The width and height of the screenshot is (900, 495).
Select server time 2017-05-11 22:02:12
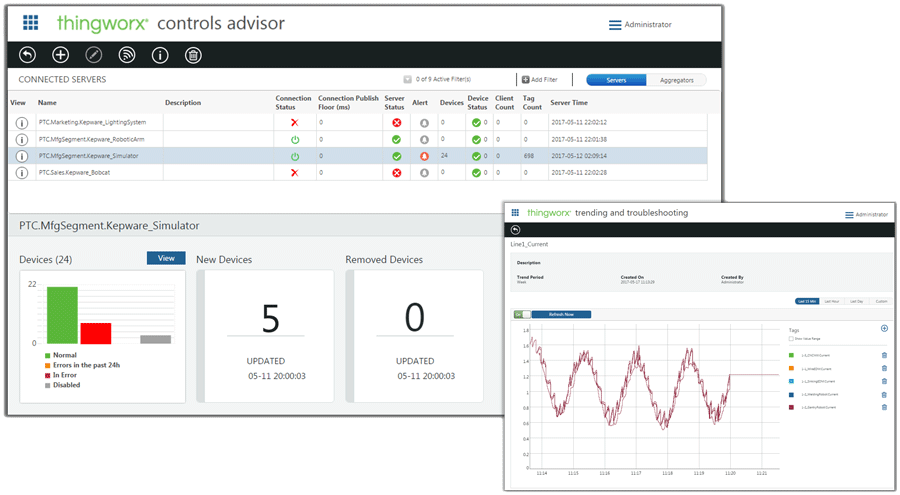point(579,122)
